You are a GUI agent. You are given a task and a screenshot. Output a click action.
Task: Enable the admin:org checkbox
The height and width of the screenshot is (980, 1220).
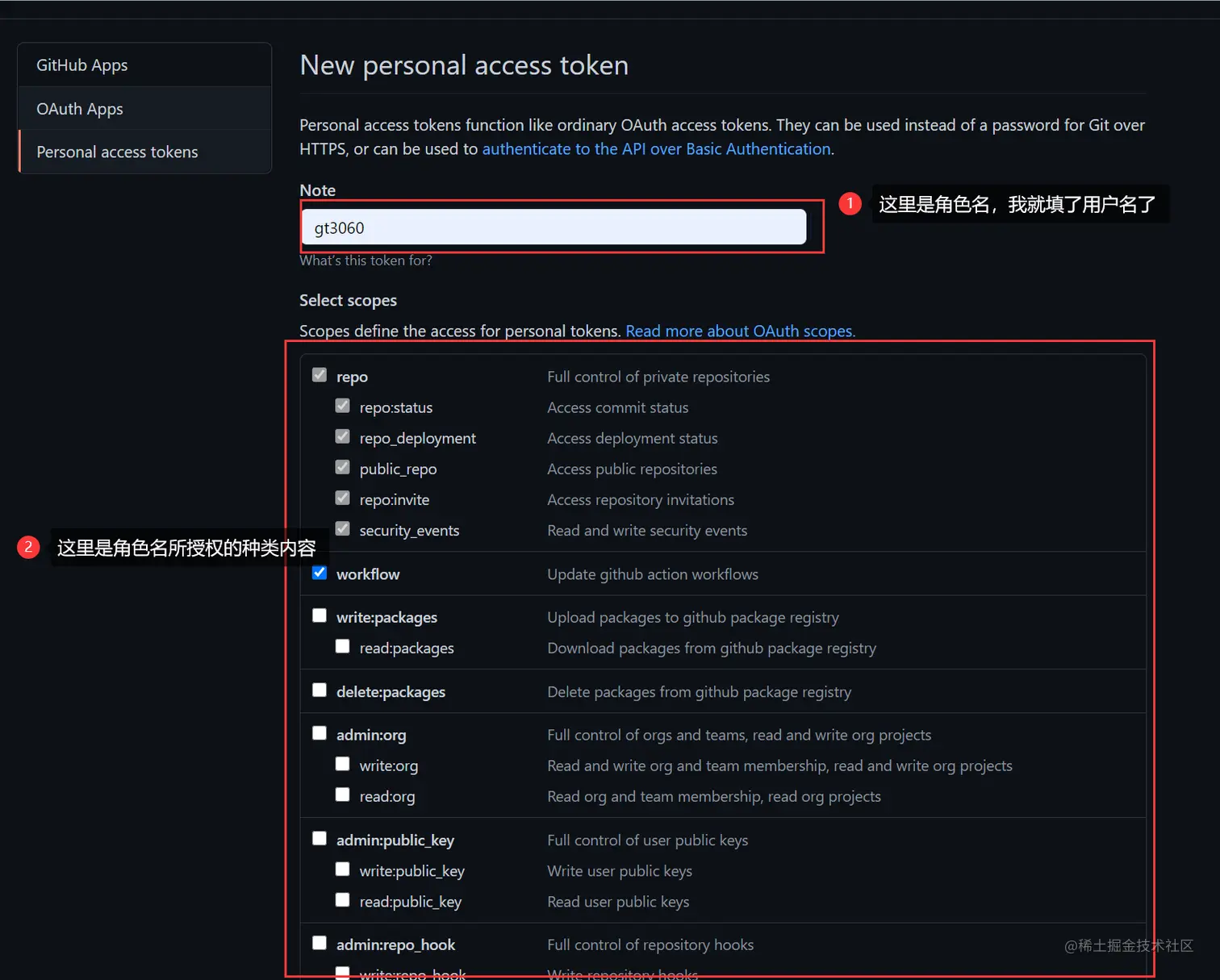[320, 733]
